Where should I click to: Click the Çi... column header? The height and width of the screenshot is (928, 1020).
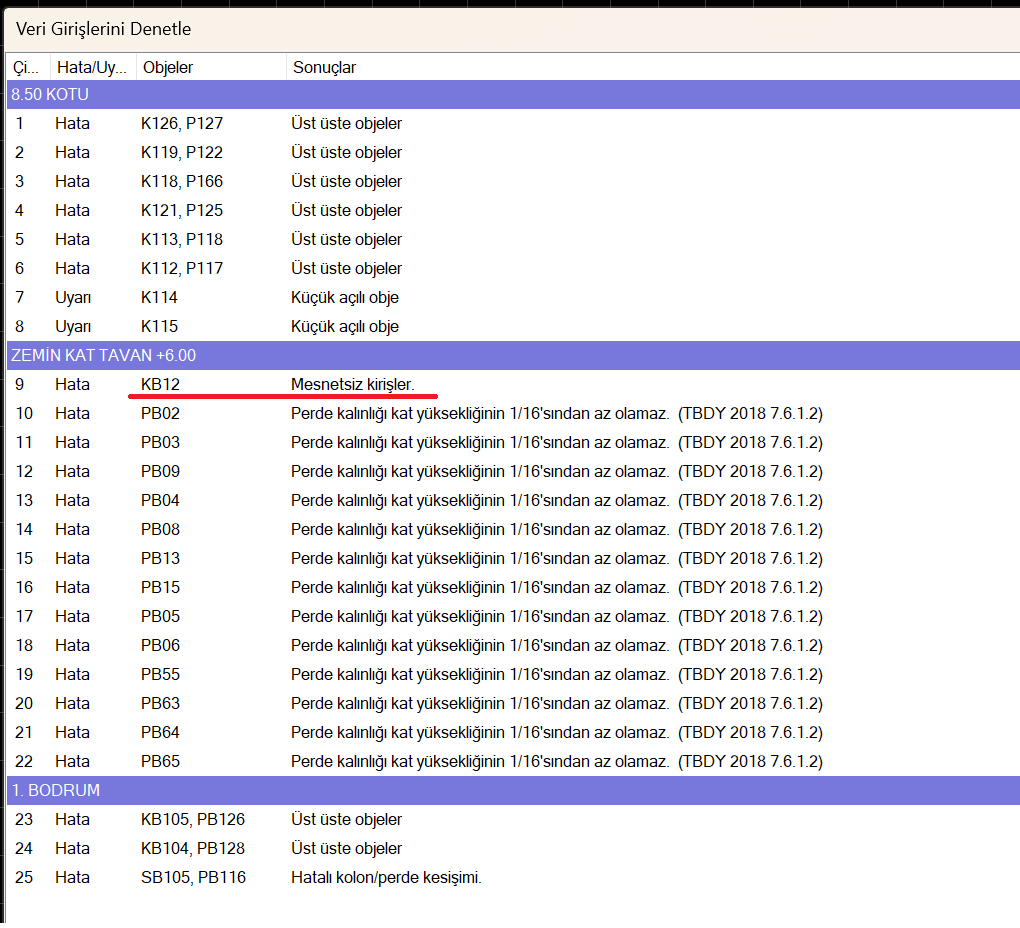tap(24, 67)
